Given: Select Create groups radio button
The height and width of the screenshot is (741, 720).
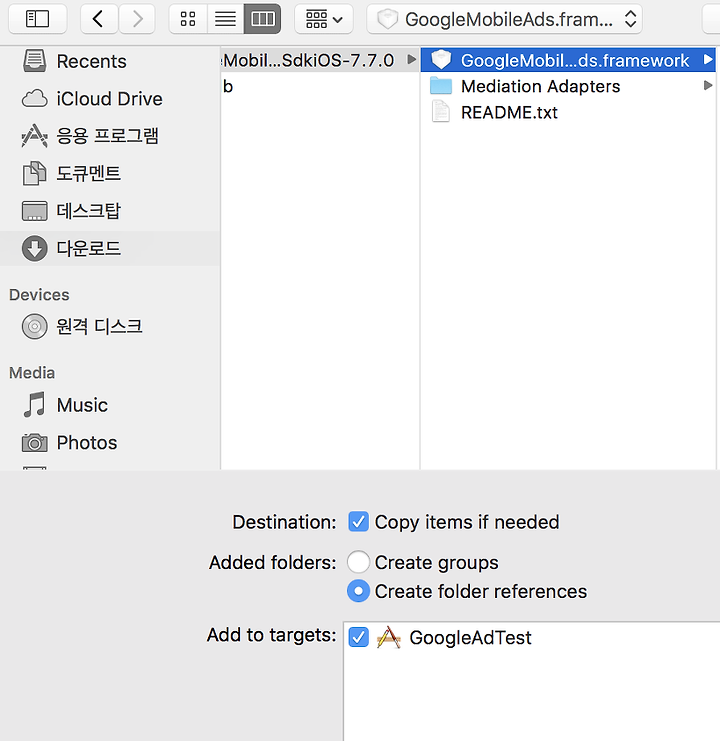Looking at the screenshot, I should click(359, 562).
